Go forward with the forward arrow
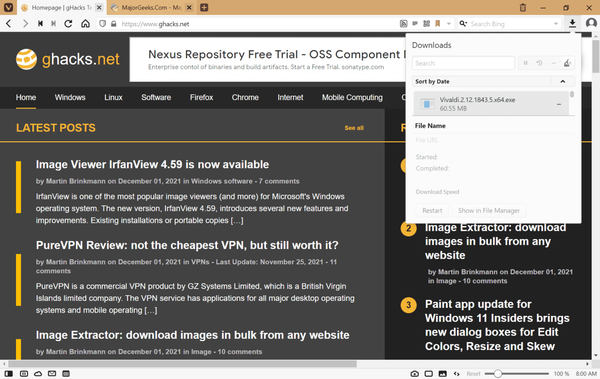Screen dimensions: 600x379 [25, 24]
